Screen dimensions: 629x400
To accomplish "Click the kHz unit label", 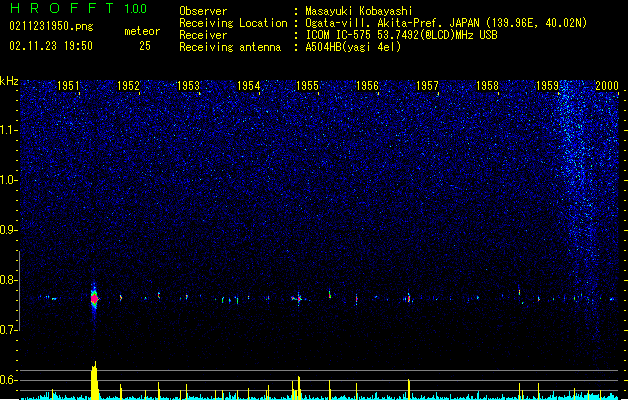I will tap(9, 81).
